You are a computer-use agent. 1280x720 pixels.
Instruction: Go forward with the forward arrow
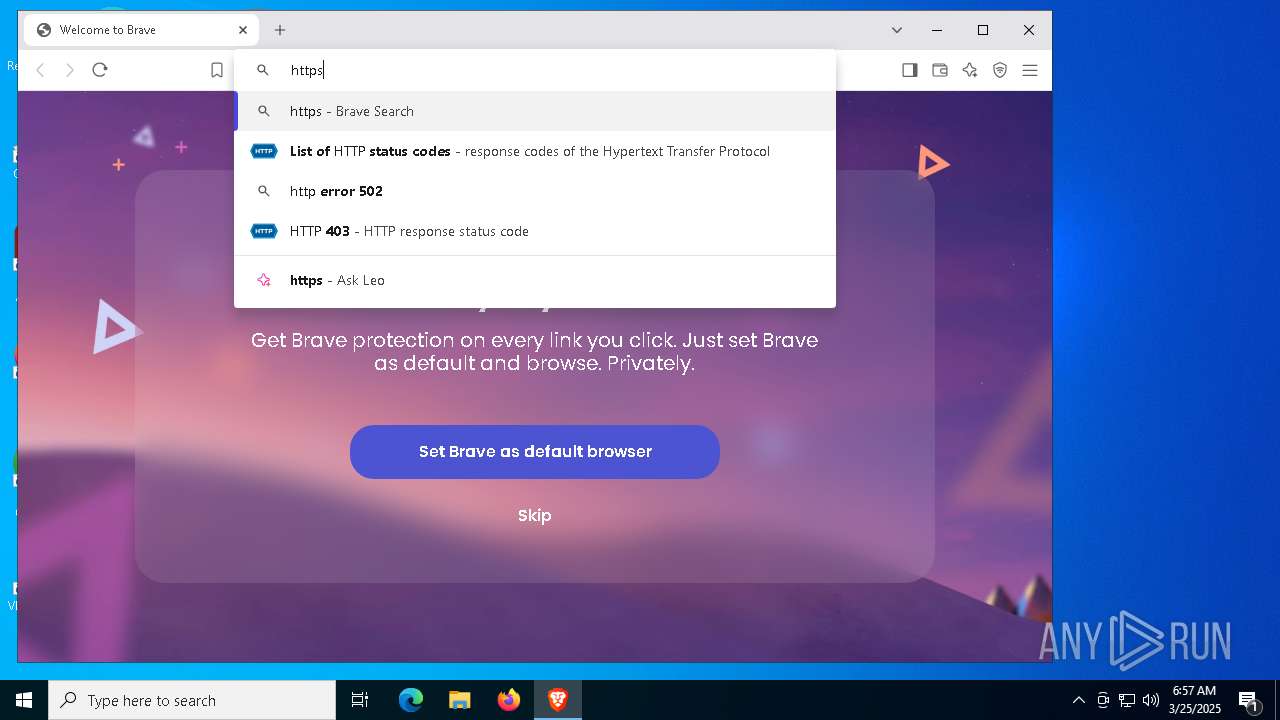click(x=70, y=70)
